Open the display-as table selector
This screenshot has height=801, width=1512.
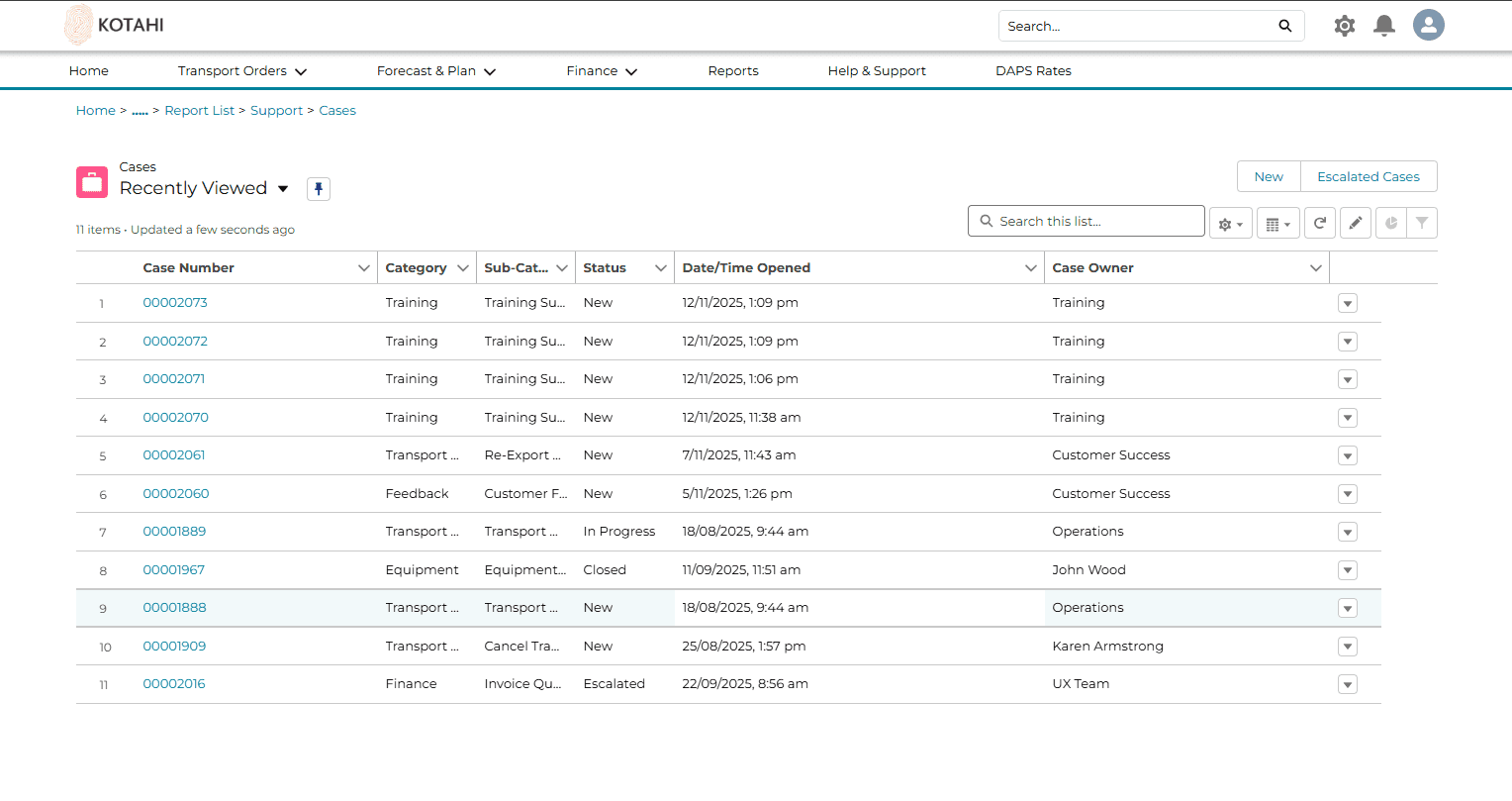tap(1278, 224)
